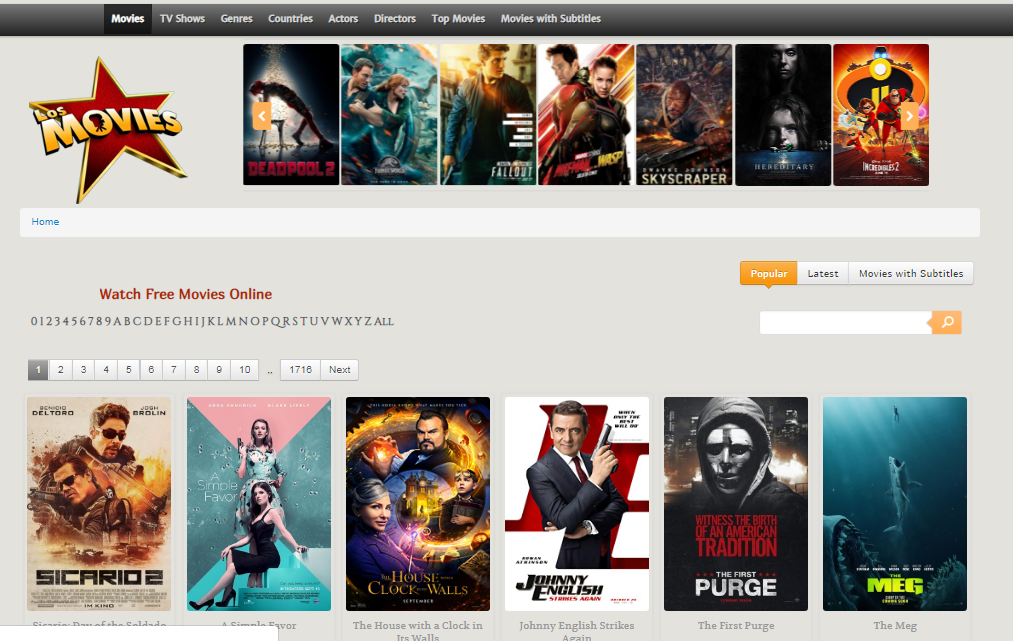Open the Actors menu item
This screenshot has width=1013, height=641.
click(343, 19)
